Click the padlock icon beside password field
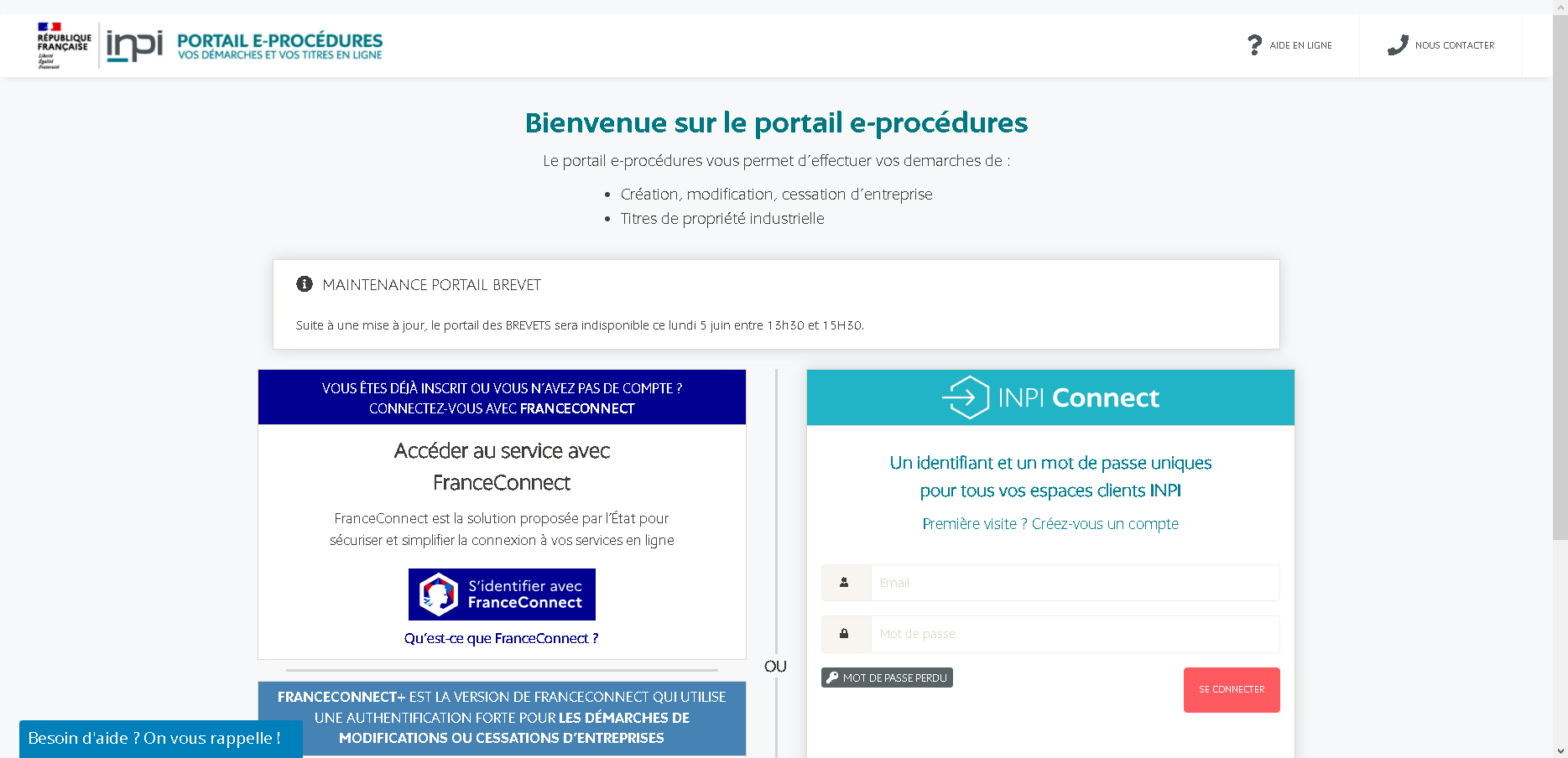 tap(845, 634)
